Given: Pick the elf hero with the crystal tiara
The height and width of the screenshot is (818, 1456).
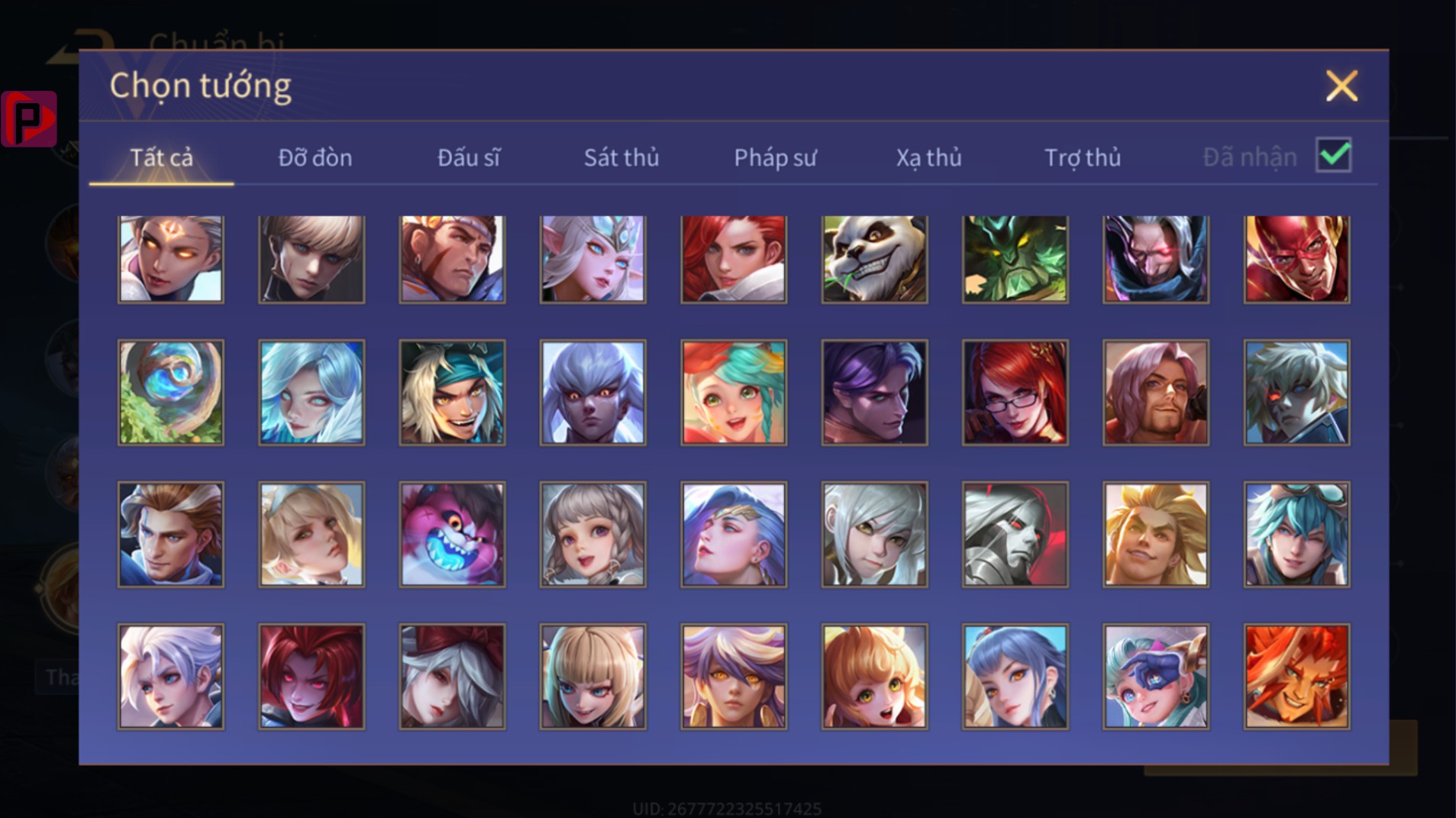Looking at the screenshot, I should (592, 259).
